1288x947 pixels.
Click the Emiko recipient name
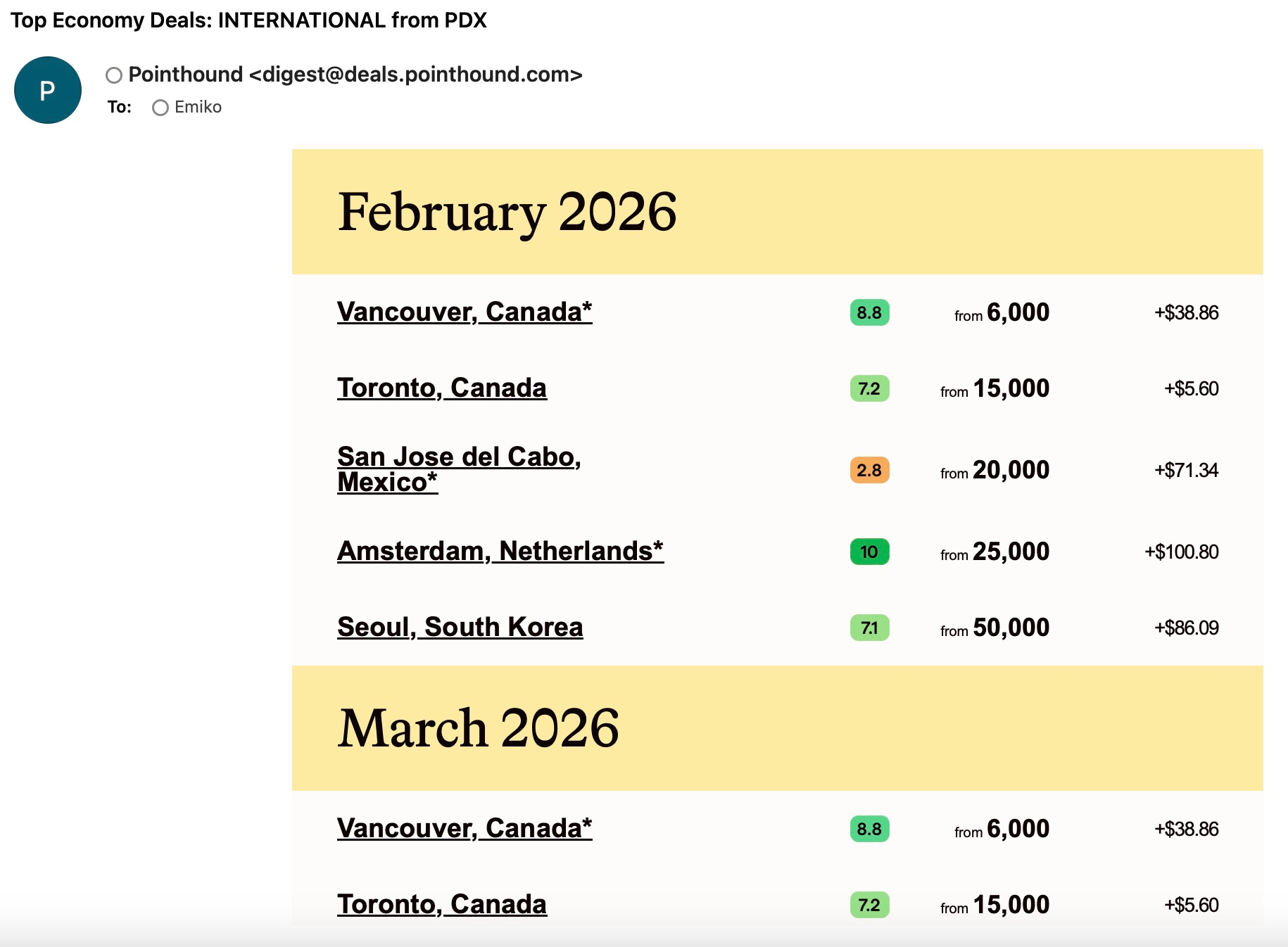click(198, 107)
